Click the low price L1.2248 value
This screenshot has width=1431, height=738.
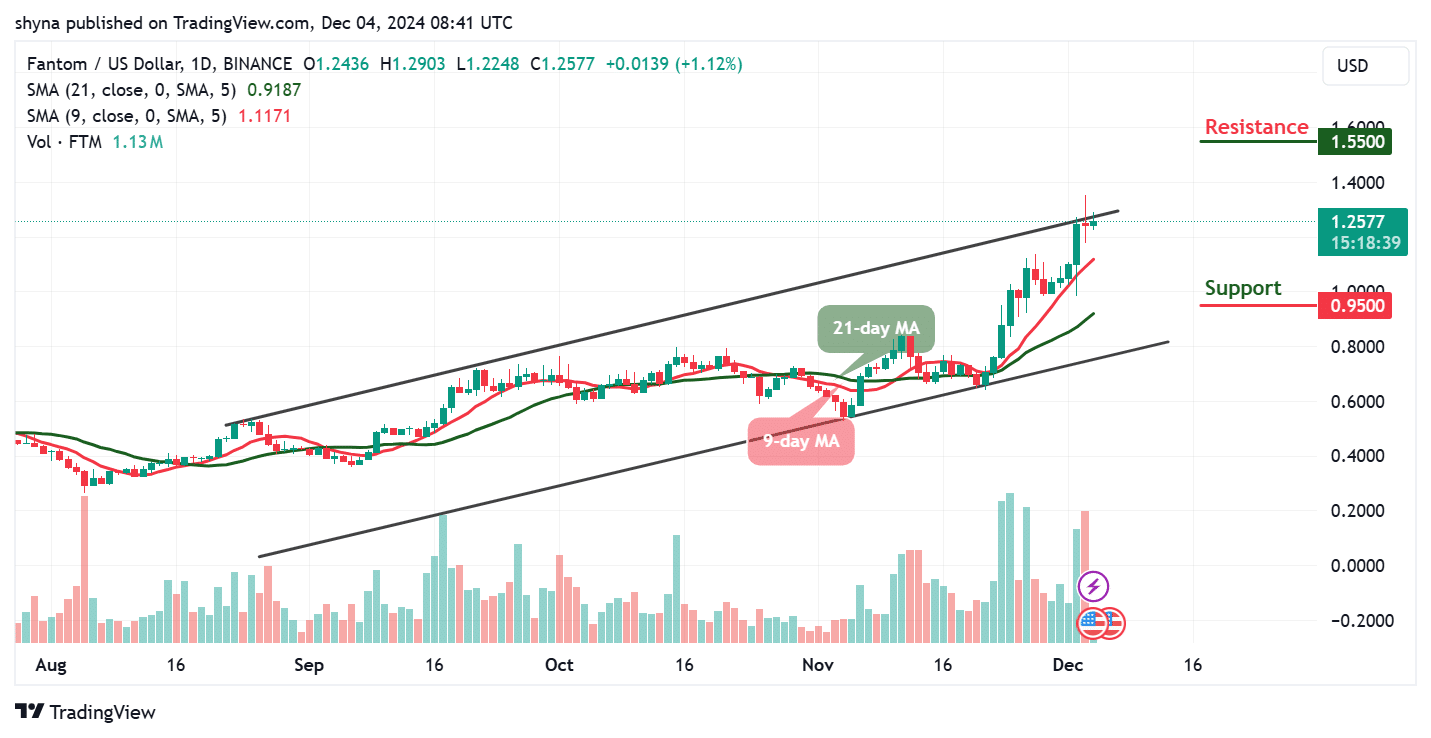point(487,64)
